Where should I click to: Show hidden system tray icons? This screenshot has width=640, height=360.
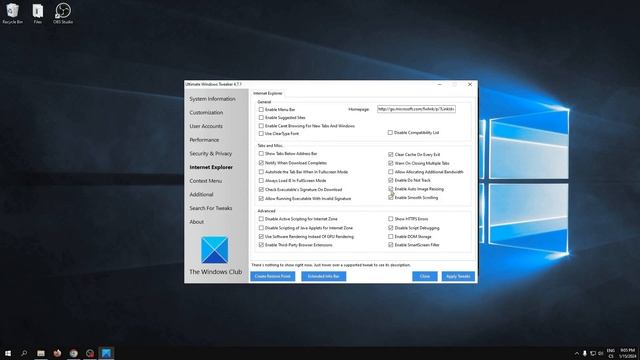(x=577, y=353)
